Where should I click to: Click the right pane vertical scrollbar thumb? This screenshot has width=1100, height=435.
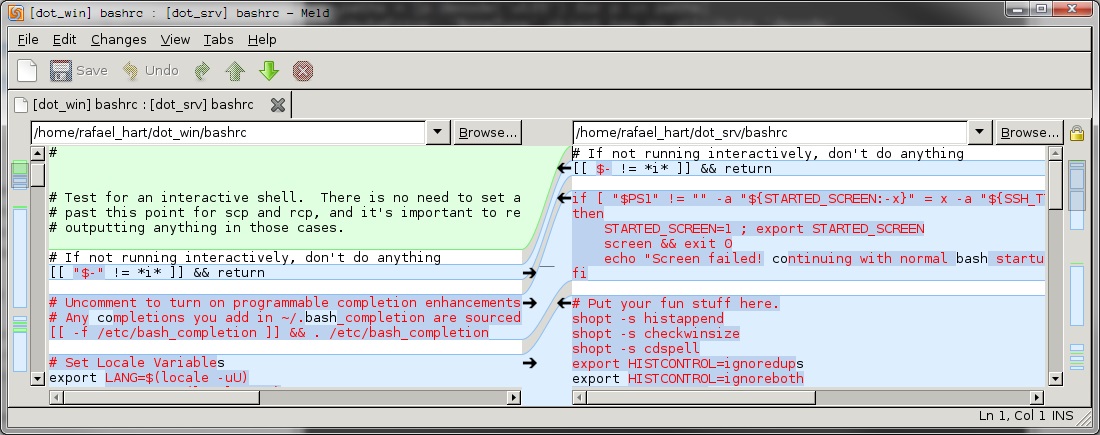tap(1055, 185)
